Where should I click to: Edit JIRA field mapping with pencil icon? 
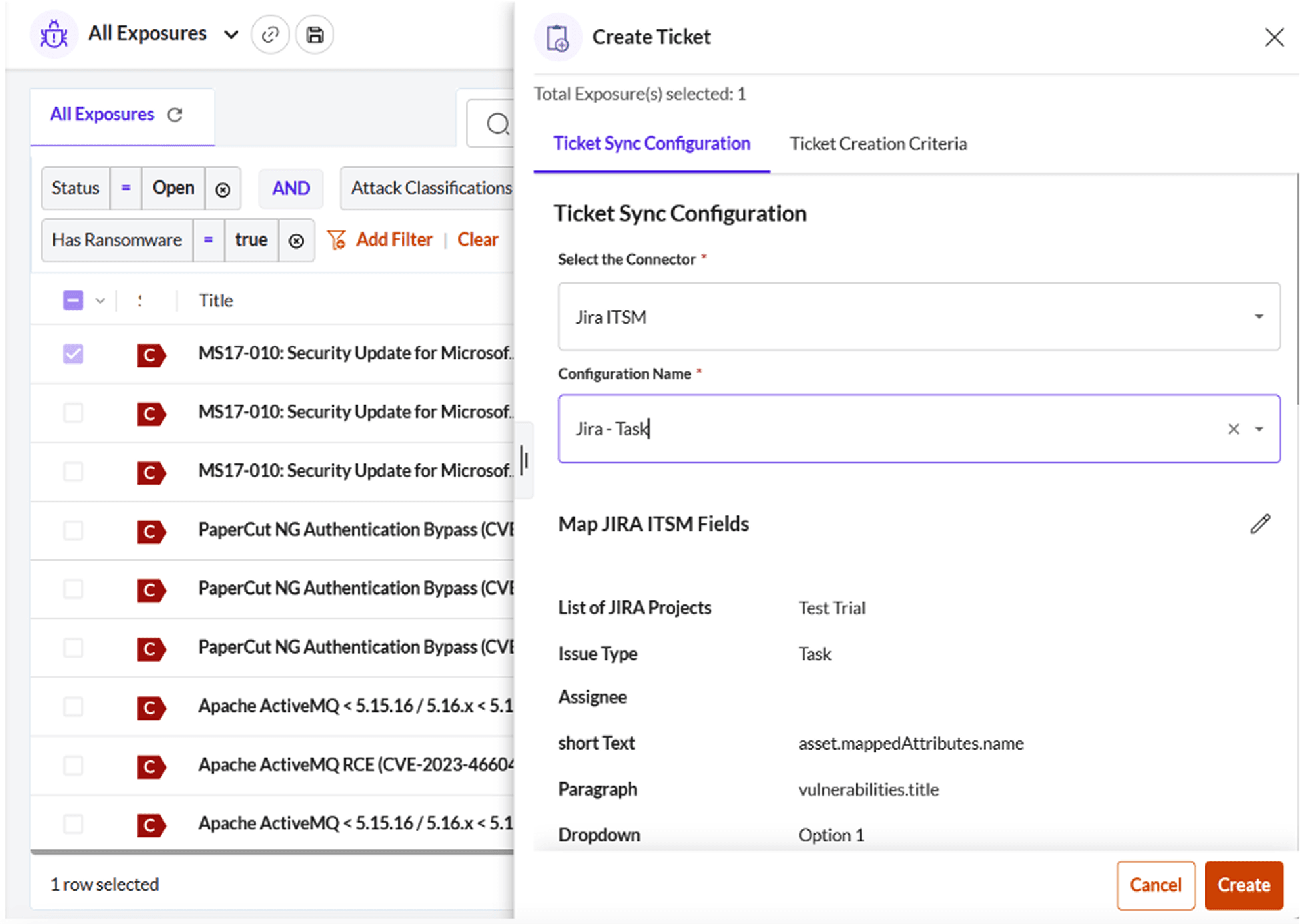click(1261, 524)
